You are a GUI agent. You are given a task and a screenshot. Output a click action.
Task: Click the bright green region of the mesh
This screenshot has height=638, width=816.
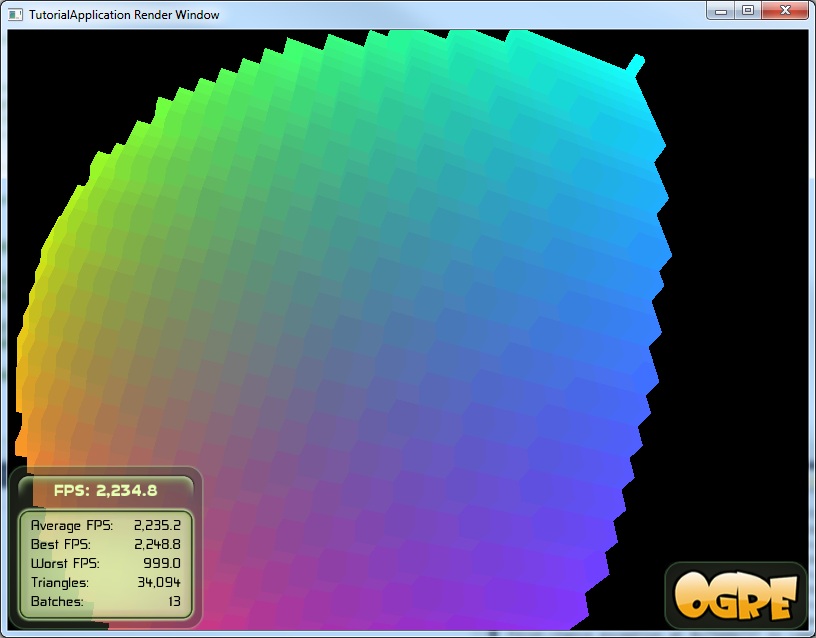tap(180, 130)
